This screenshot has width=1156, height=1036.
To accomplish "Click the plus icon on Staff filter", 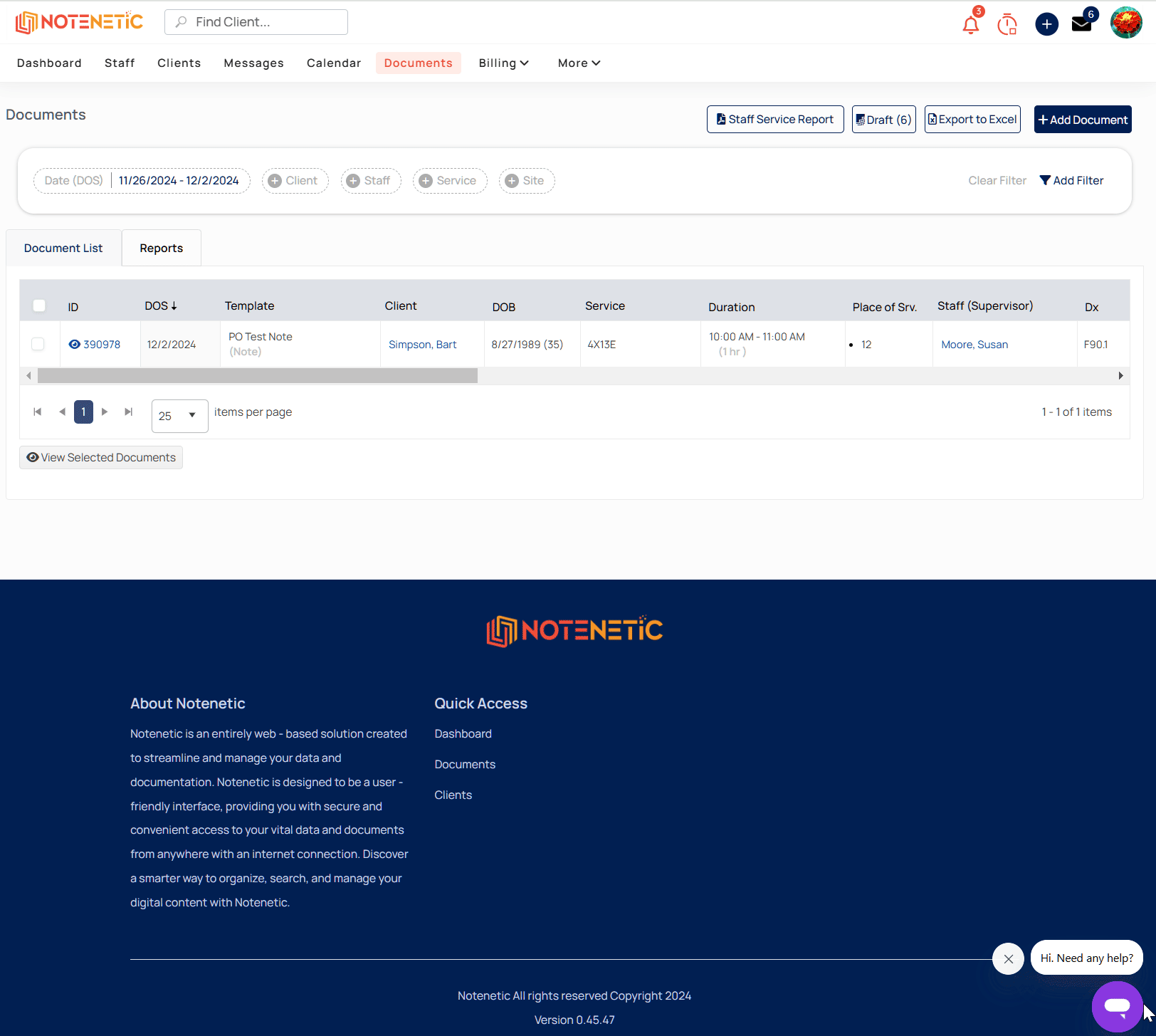I will pos(353,181).
